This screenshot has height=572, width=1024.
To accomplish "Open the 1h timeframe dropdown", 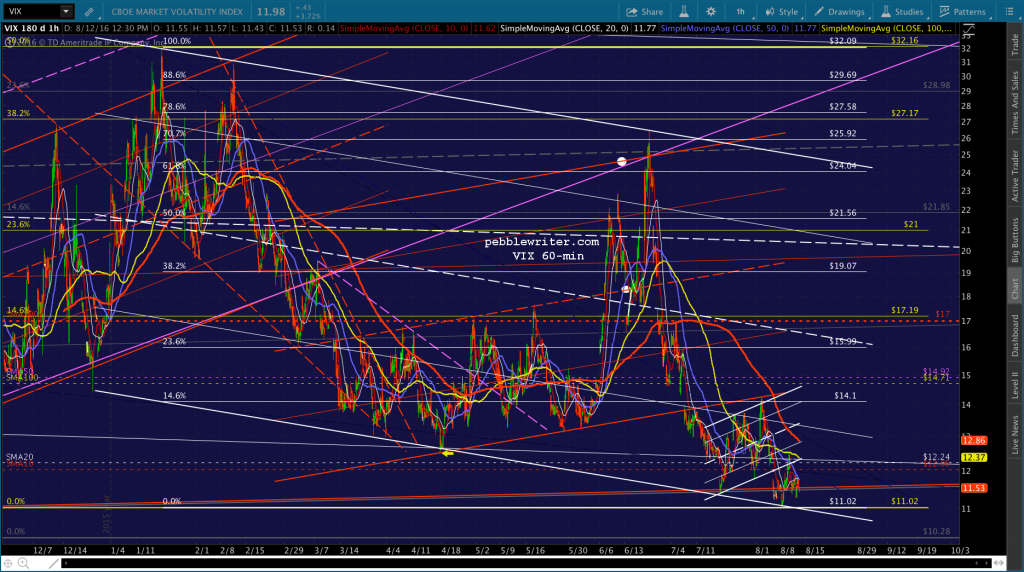I will coord(741,12).
